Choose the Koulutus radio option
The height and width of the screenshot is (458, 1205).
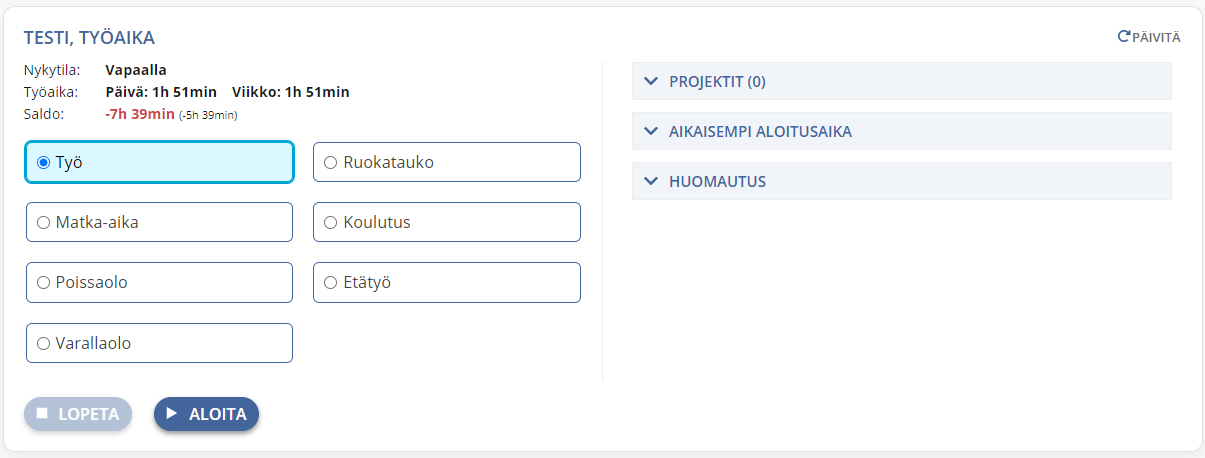pos(447,222)
